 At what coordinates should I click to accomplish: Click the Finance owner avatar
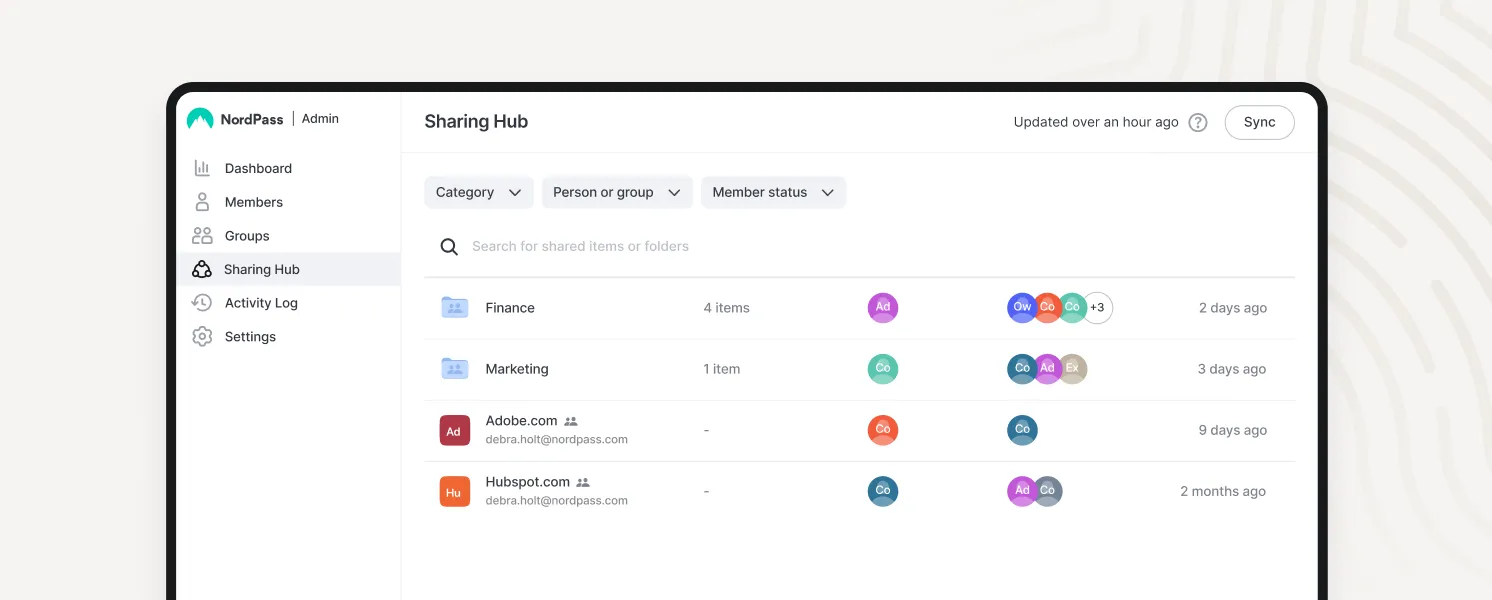click(x=882, y=308)
